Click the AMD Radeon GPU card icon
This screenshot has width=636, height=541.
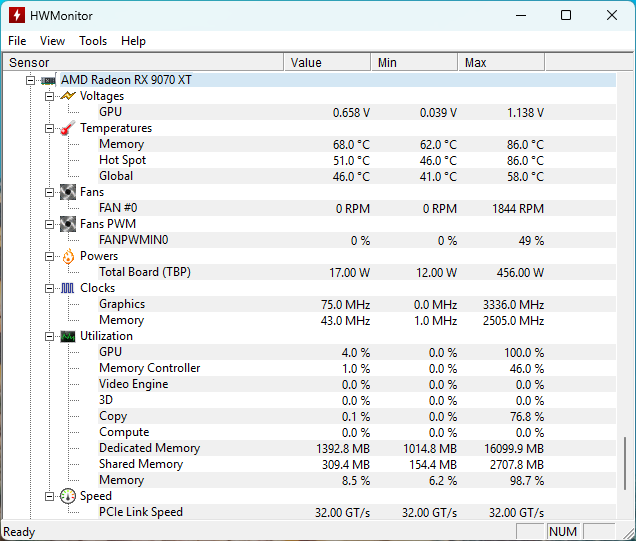48,80
